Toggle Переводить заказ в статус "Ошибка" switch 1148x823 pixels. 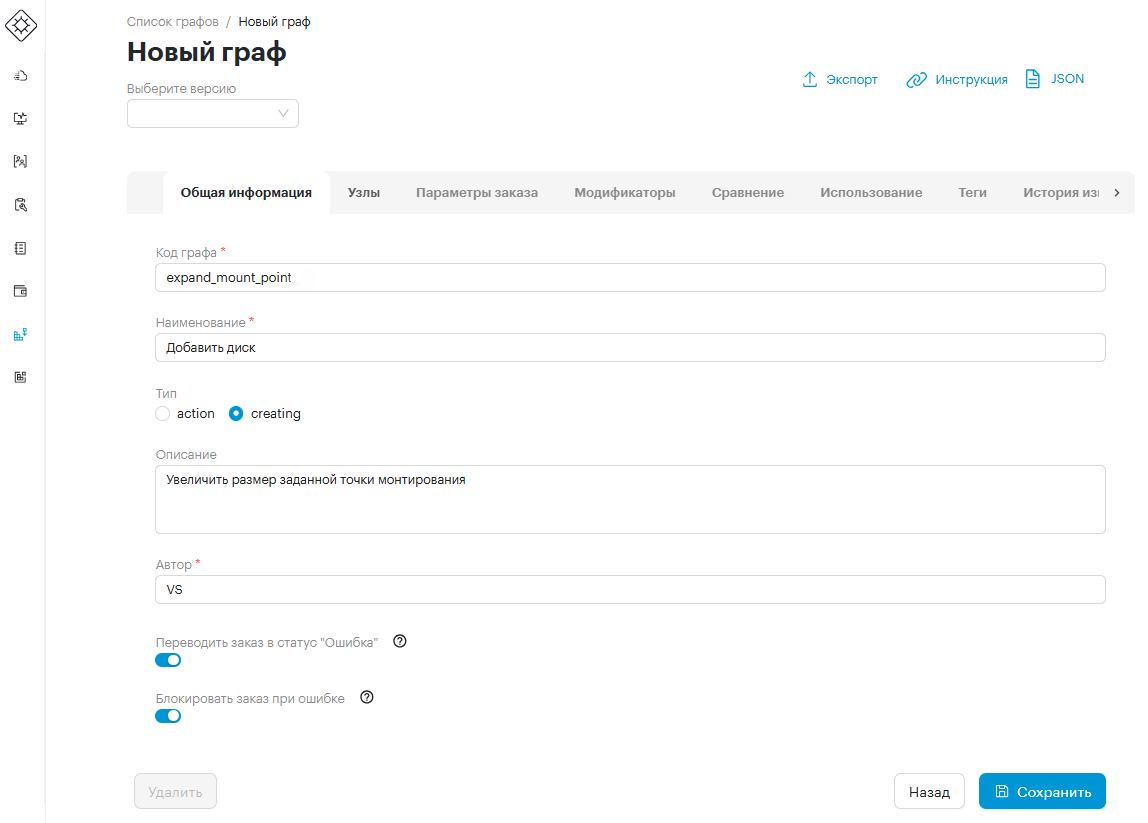tap(168, 660)
